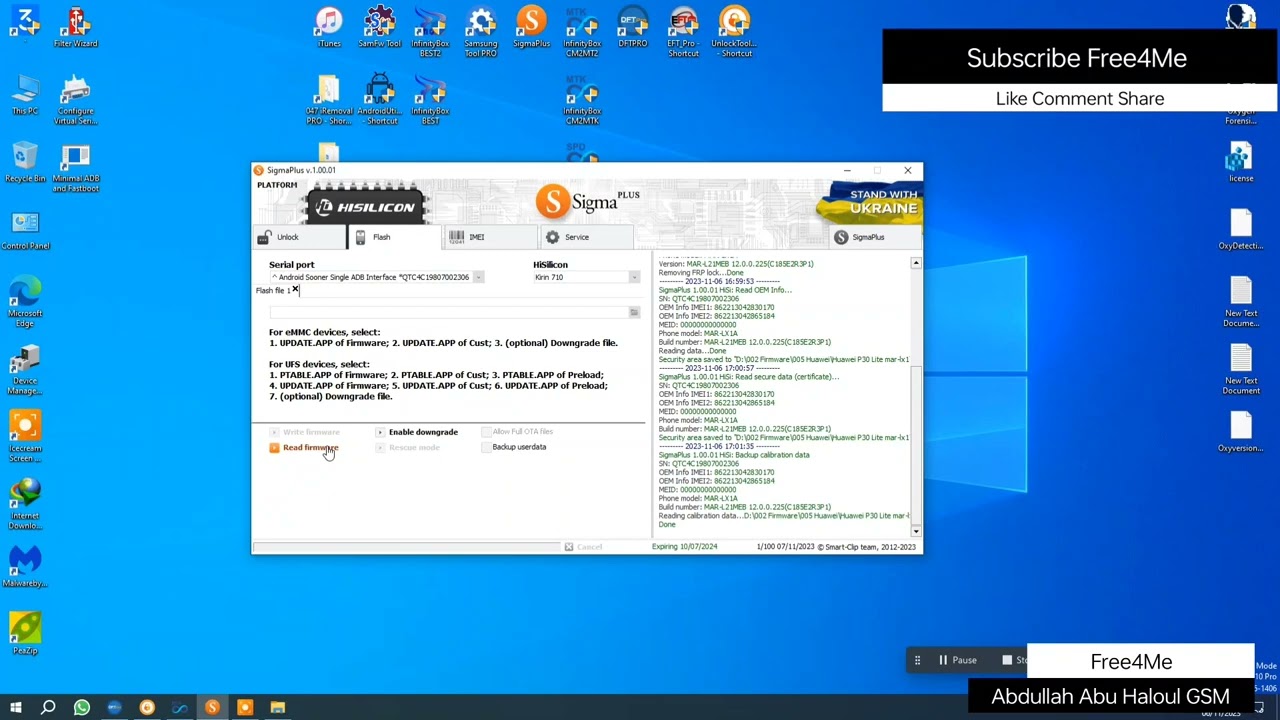Click the Expiring 10/07/2024 status text

(x=684, y=547)
